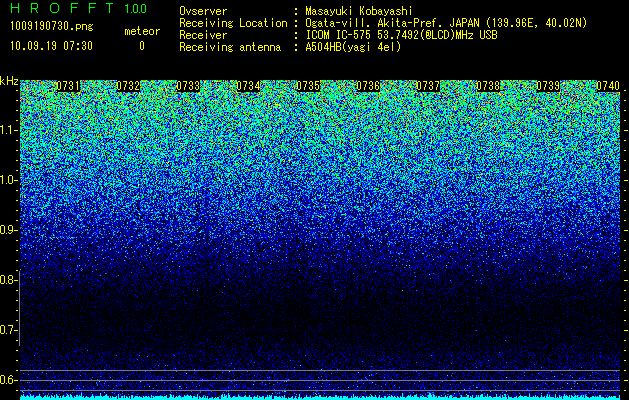The height and width of the screenshot is (400, 629).
Task: Click the 0737 time marker
Action: click(428, 86)
